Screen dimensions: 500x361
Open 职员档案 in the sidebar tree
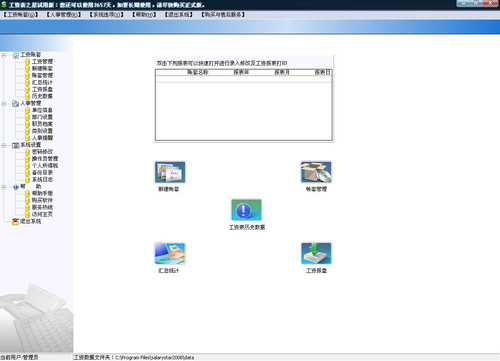pos(42,124)
